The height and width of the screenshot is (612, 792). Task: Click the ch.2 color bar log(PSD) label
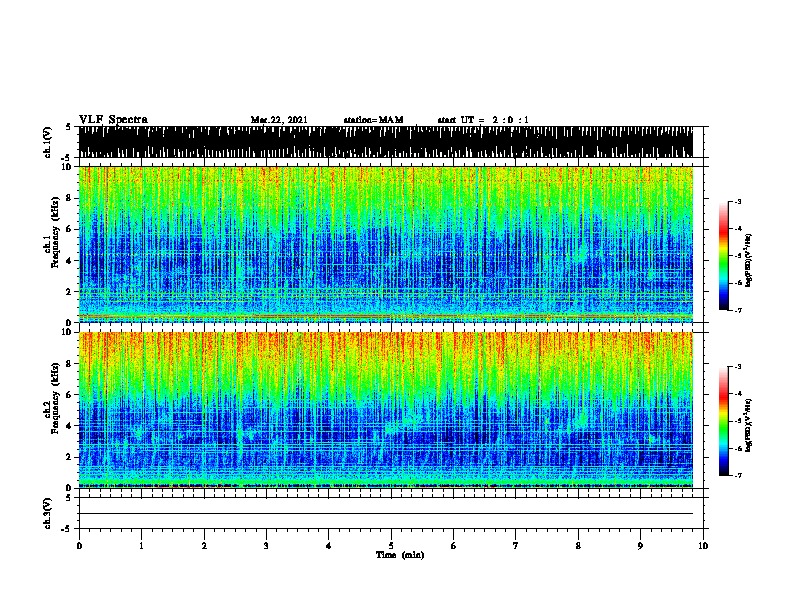pyautogui.click(x=749, y=426)
